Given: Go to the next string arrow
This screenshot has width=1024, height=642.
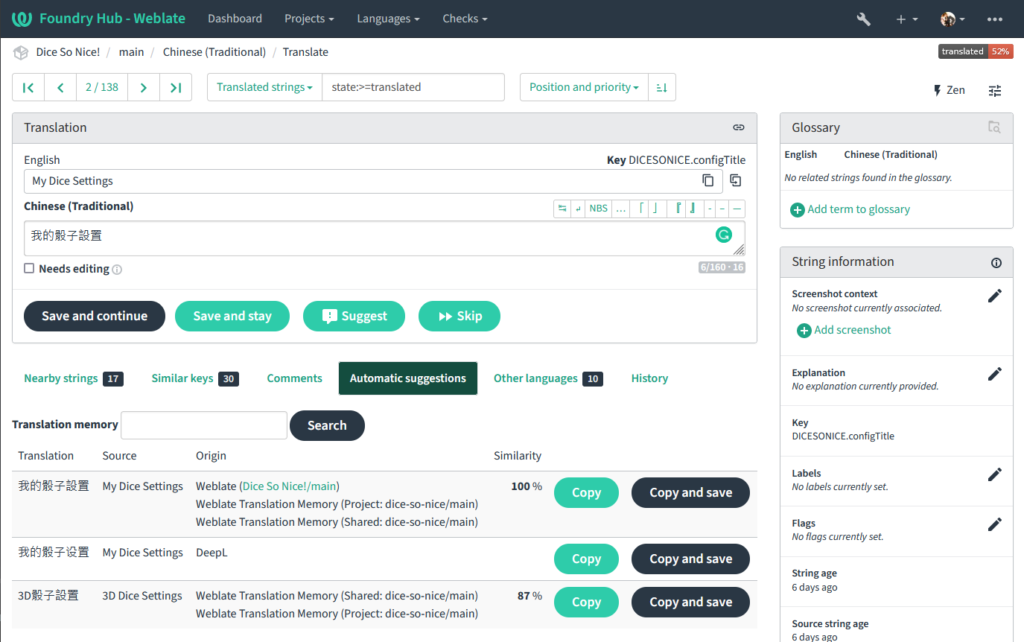Looking at the screenshot, I should [x=144, y=88].
